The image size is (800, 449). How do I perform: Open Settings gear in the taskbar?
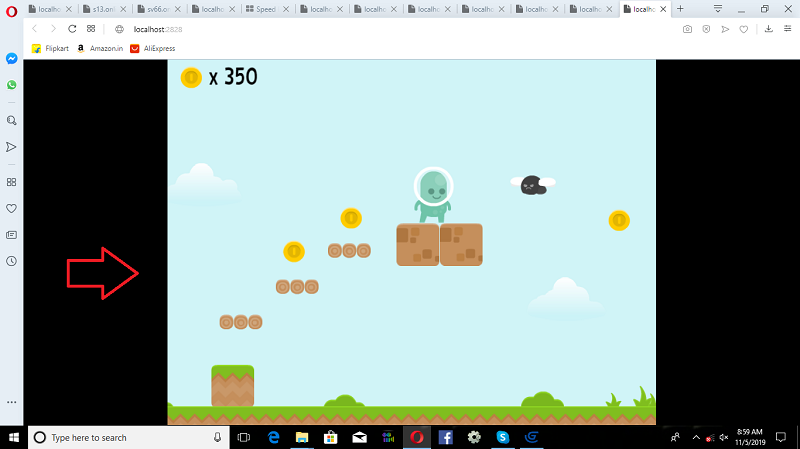click(474, 437)
